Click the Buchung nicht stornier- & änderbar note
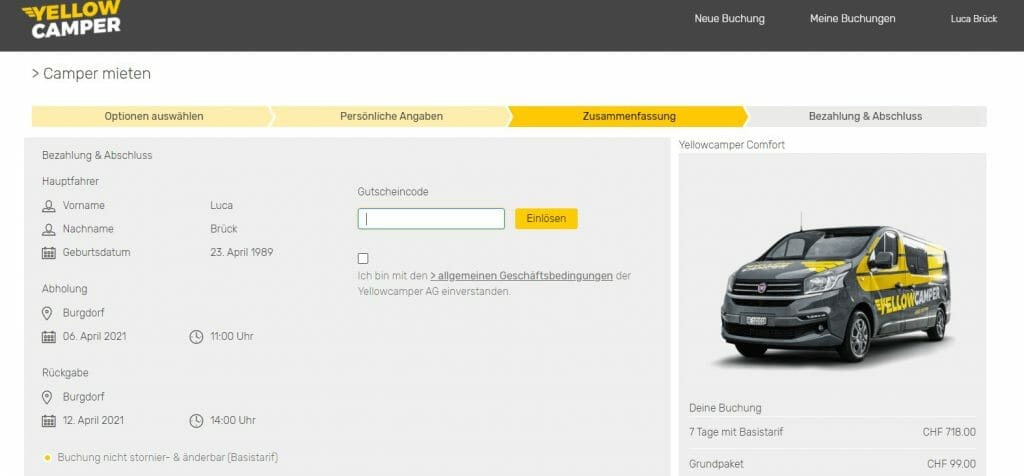 [168, 458]
